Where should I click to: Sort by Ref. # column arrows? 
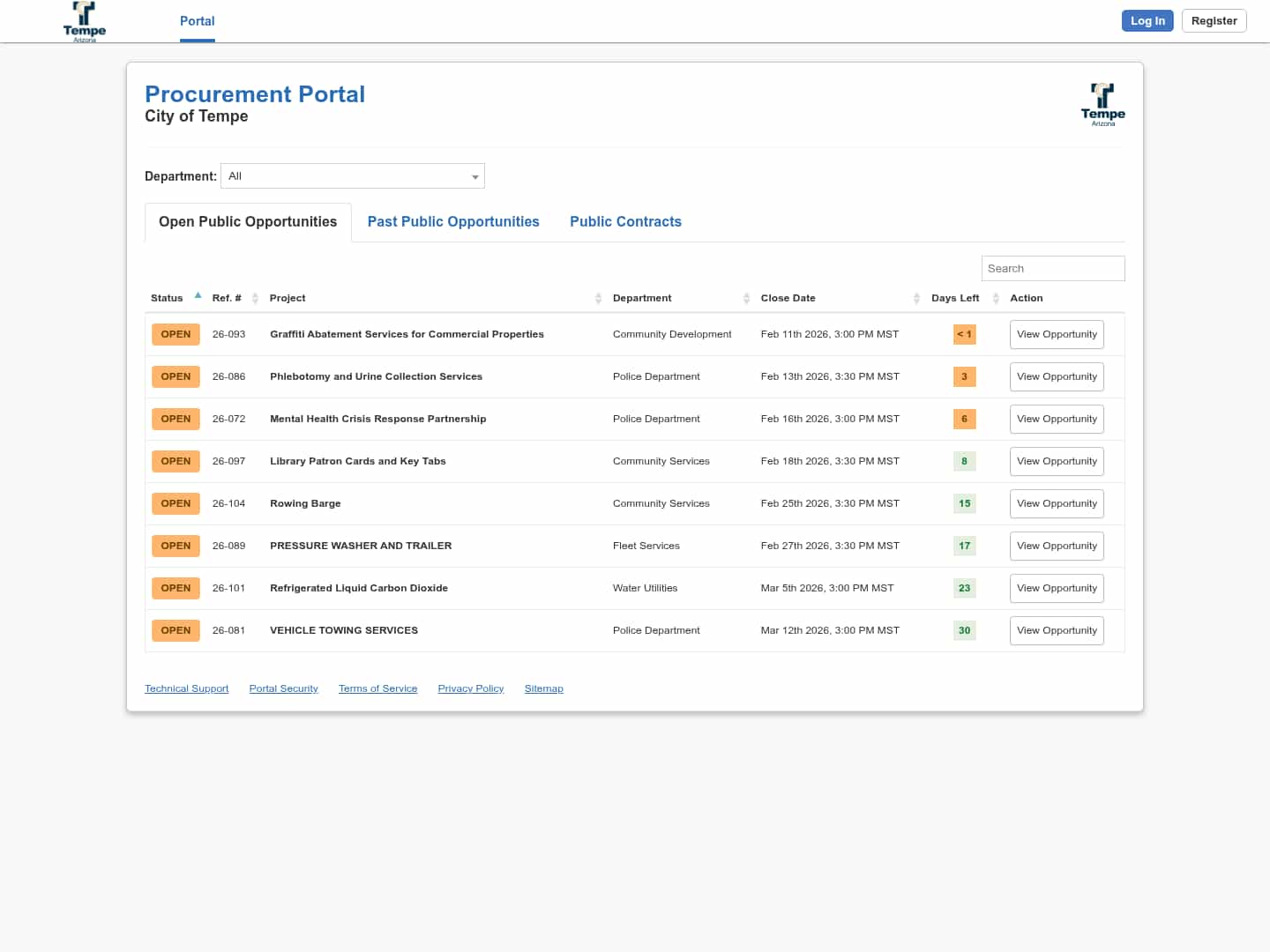tap(255, 299)
